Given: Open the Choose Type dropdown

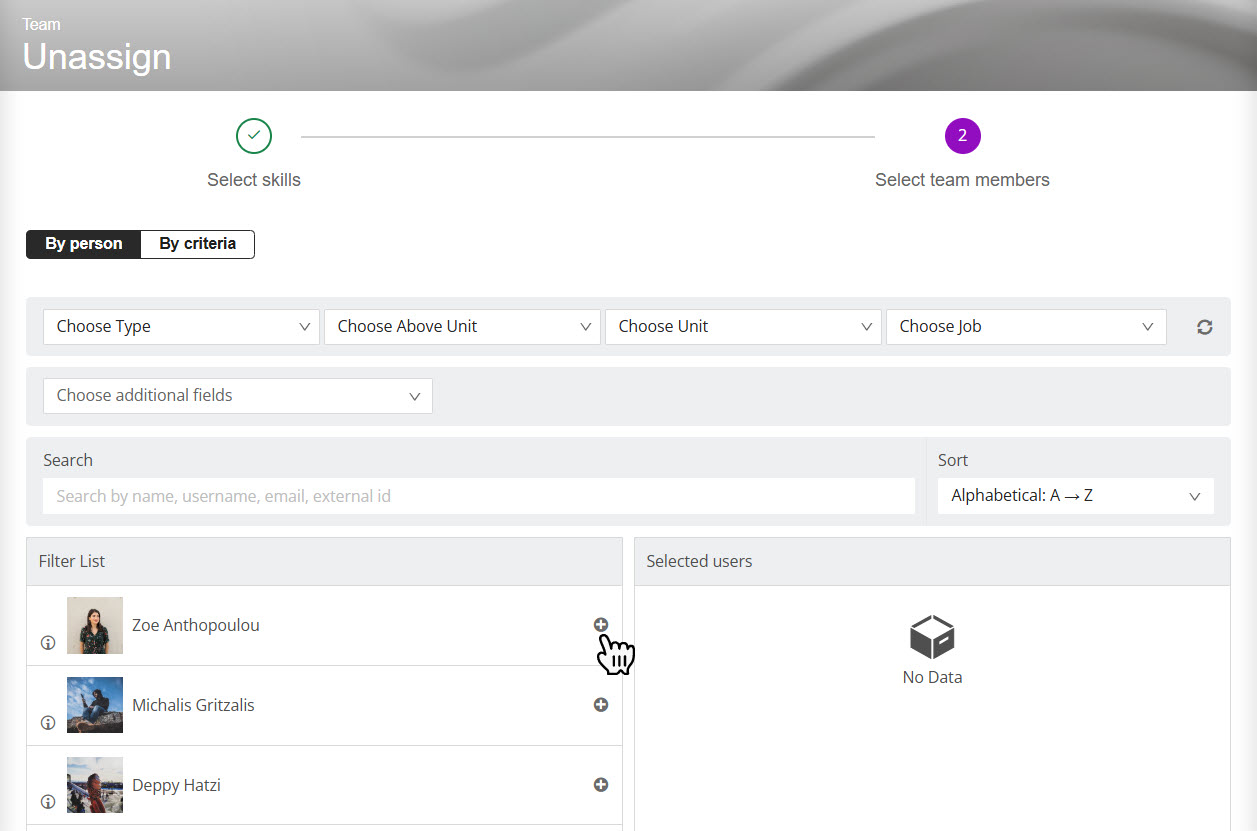Looking at the screenshot, I should click(x=182, y=327).
